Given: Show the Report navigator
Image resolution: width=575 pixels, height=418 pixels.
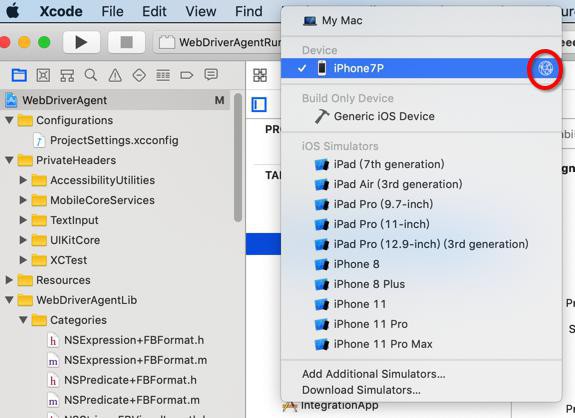Looking at the screenshot, I should 211,75.
